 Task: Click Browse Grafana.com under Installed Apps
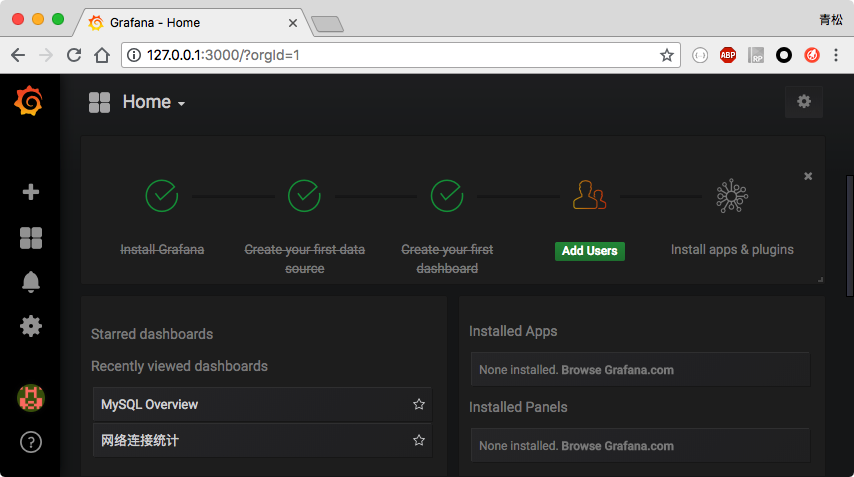(x=618, y=370)
